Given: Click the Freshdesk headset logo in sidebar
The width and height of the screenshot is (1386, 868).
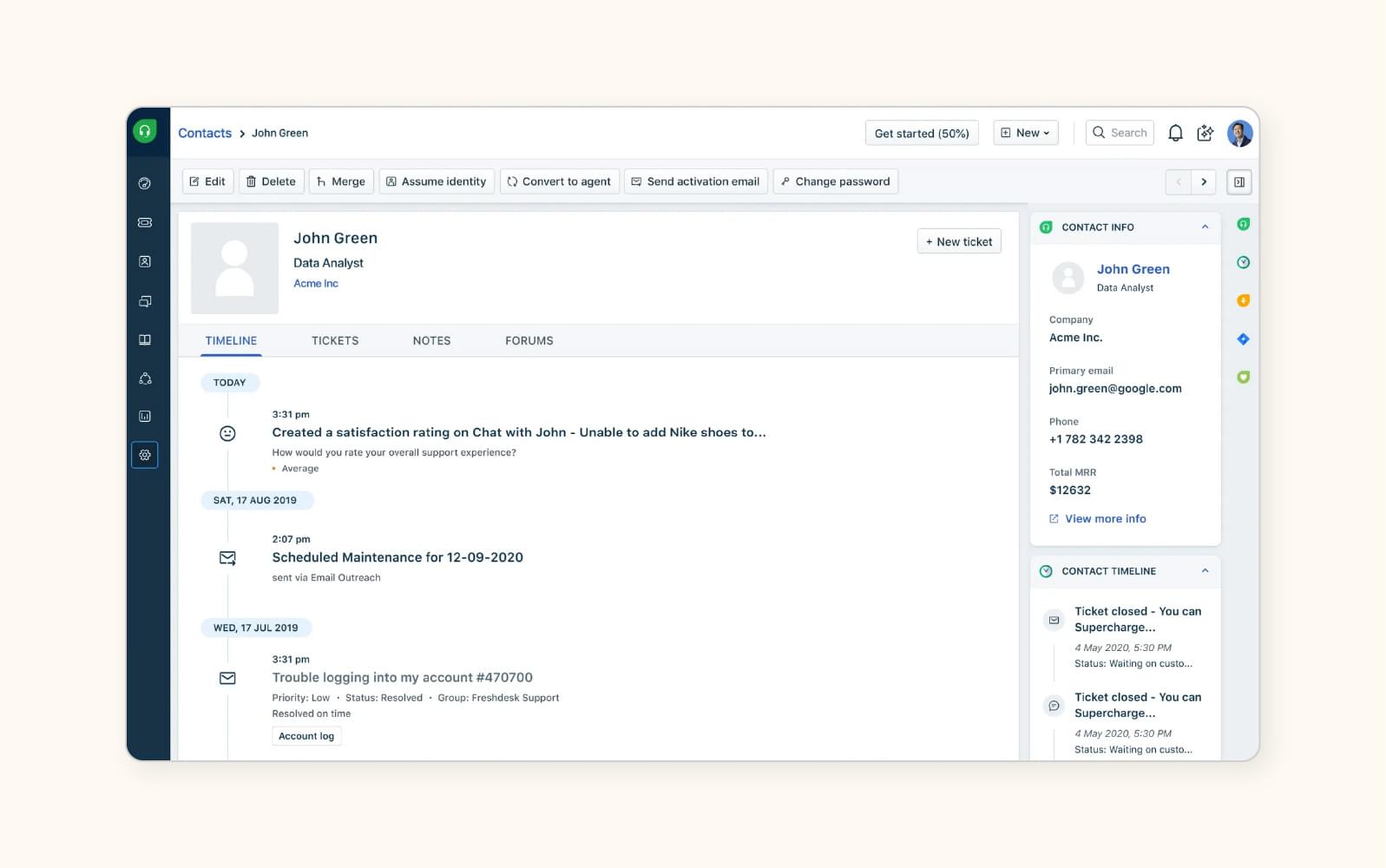Looking at the screenshot, I should [145, 131].
